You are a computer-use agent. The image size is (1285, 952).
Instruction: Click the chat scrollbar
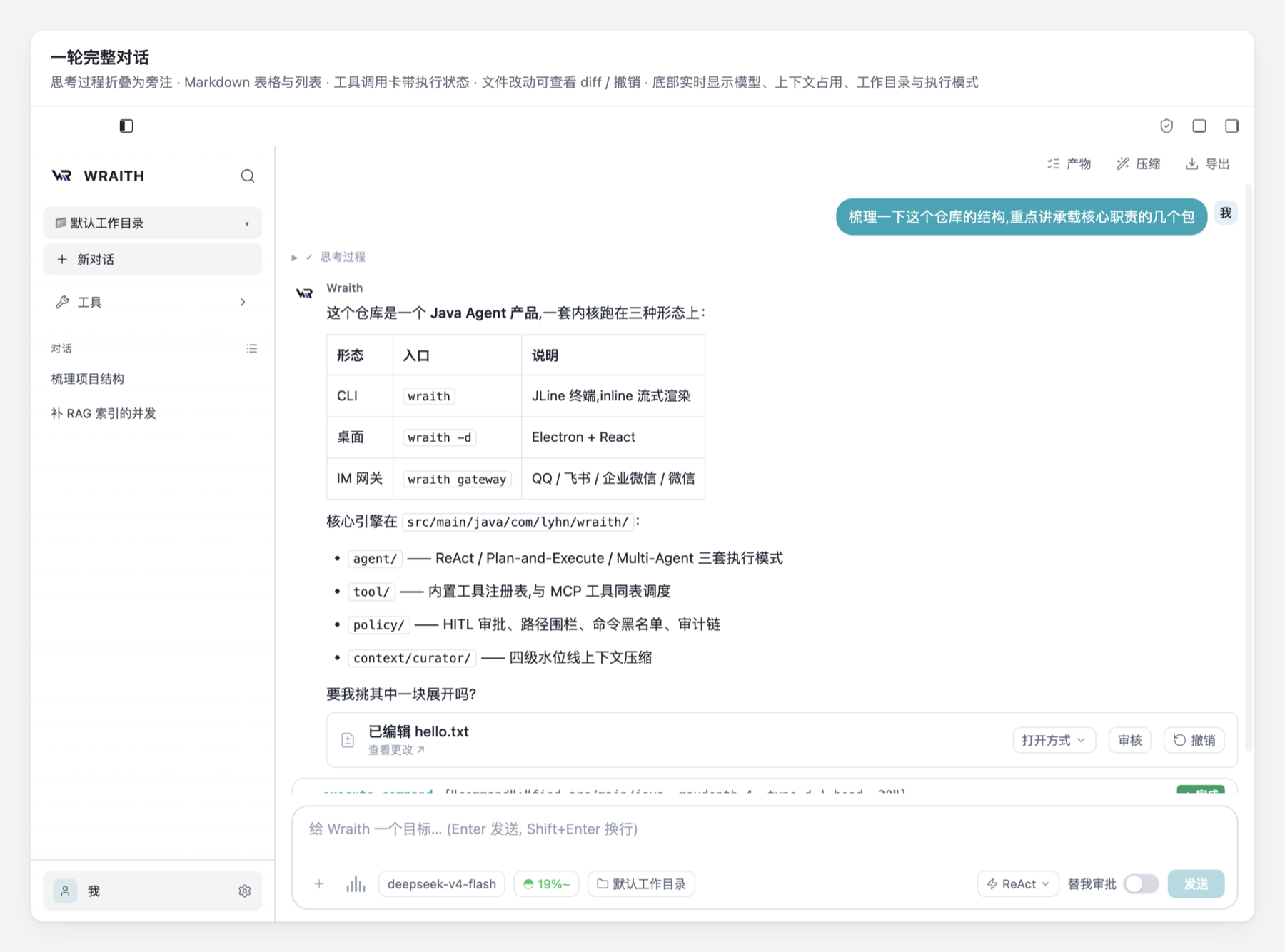(x=1248, y=467)
